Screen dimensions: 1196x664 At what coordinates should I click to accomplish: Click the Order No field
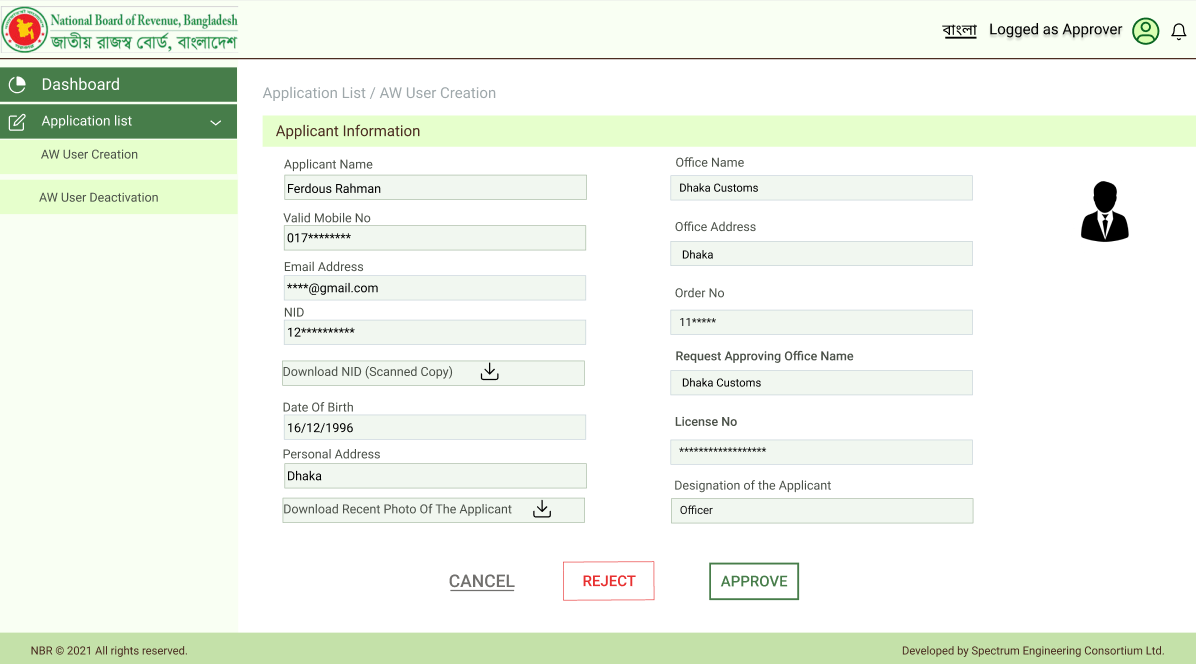point(821,322)
